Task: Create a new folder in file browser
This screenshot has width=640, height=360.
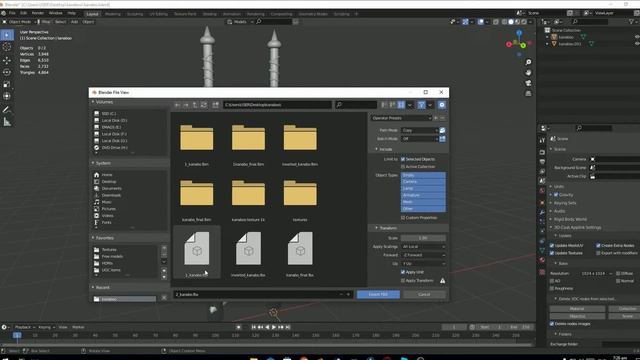Action: [x=215, y=105]
